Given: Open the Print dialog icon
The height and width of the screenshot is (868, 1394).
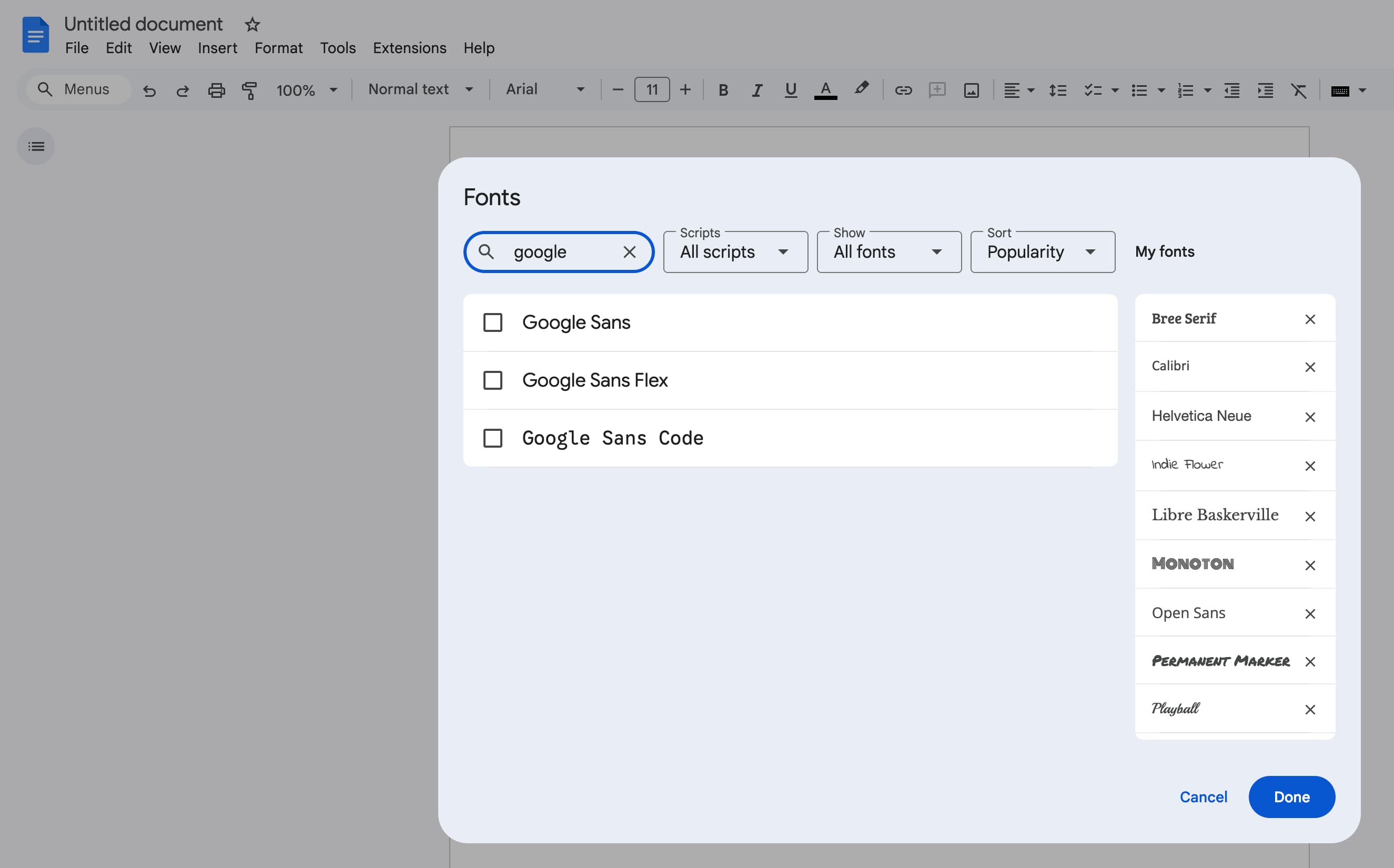Looking at the screenshot, I should pyautogui.click(x=216, y=89).
